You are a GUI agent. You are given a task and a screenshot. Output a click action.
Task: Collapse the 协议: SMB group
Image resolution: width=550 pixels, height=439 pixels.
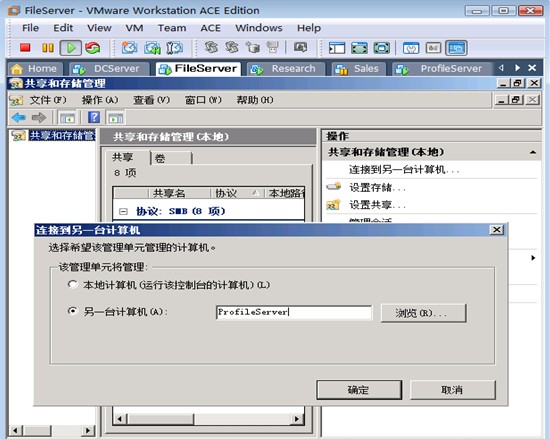pyautogui.click(x=123, y=211)
